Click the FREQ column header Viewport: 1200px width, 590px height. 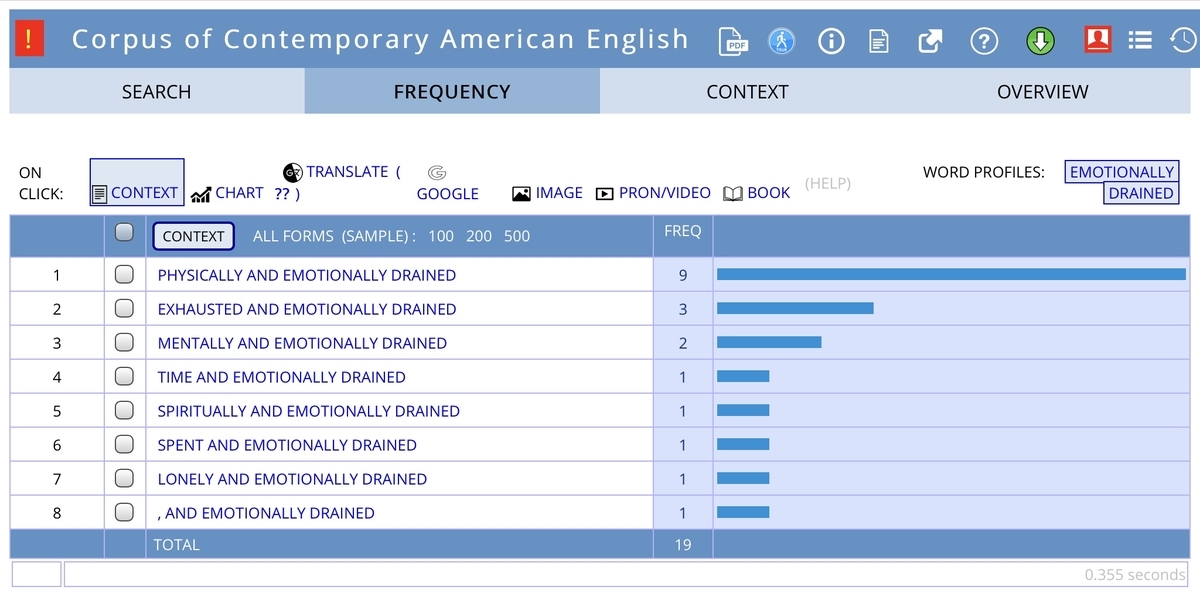click(x=683, y=231)
